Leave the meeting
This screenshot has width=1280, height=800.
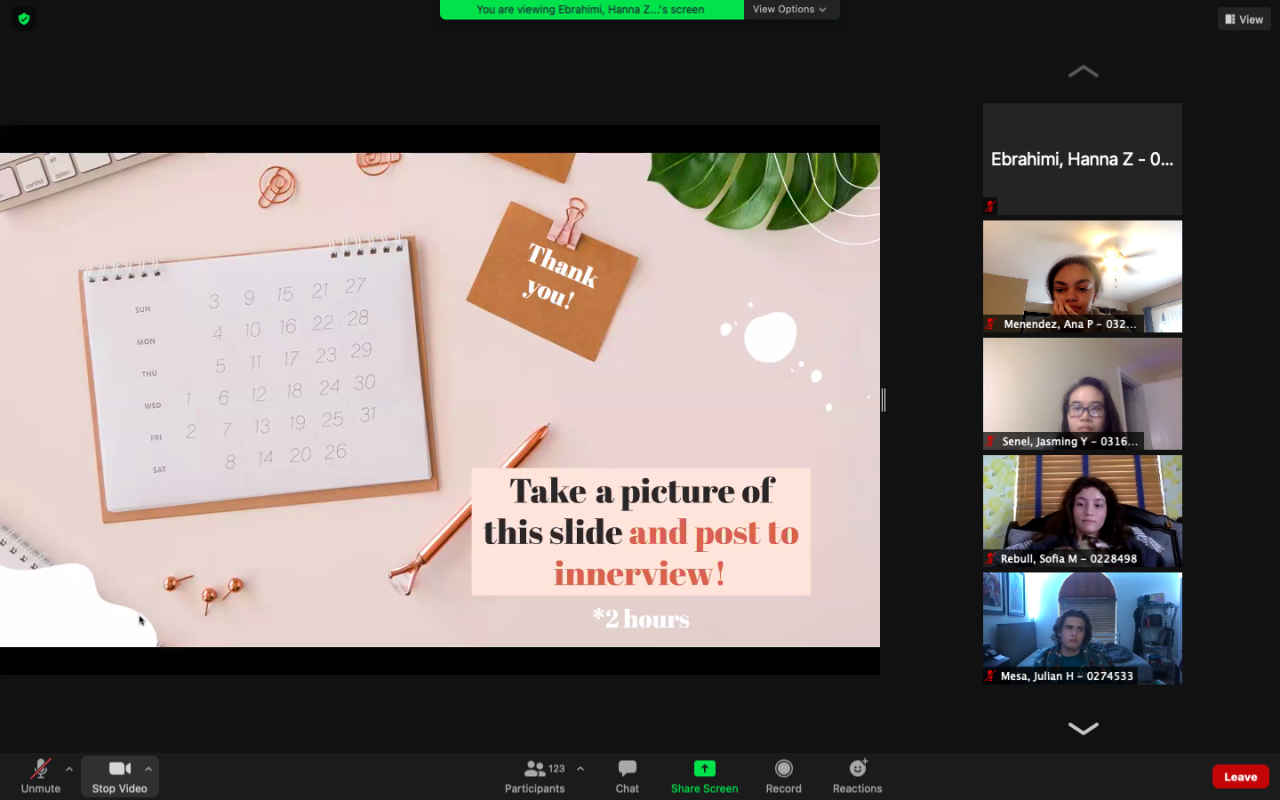(x=1240, y=777)
